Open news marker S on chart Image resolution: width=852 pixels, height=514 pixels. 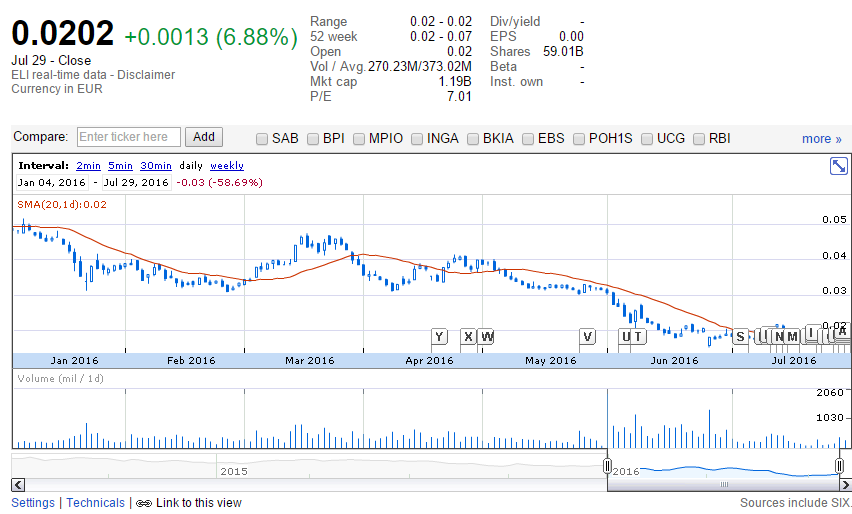(x=740, y=337)
